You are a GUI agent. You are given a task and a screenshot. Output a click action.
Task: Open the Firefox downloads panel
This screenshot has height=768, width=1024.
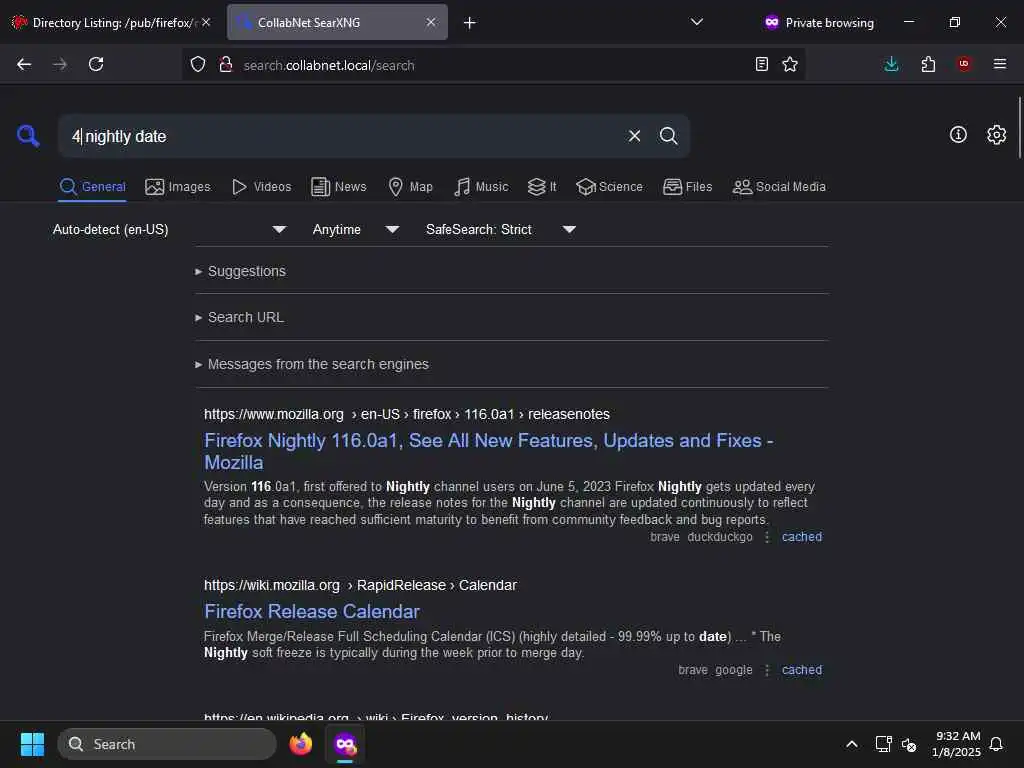click(891, 64)
